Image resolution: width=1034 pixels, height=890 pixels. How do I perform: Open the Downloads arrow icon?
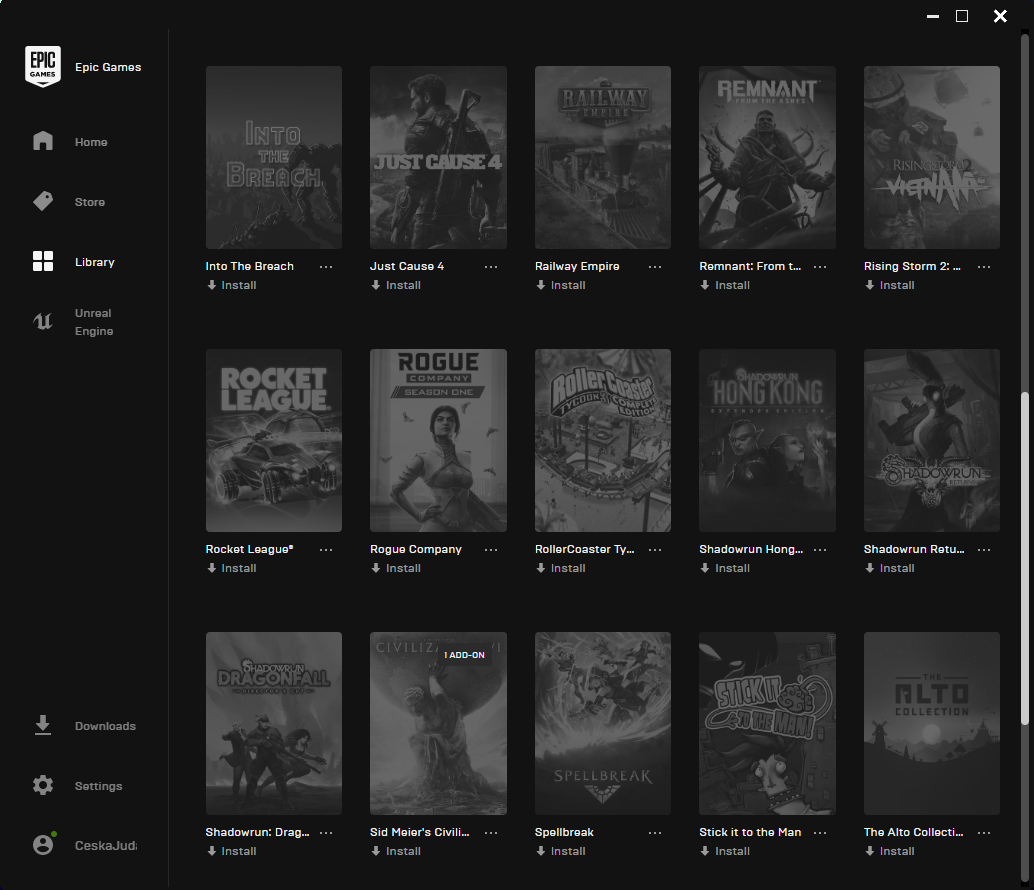tap(43, 725)
